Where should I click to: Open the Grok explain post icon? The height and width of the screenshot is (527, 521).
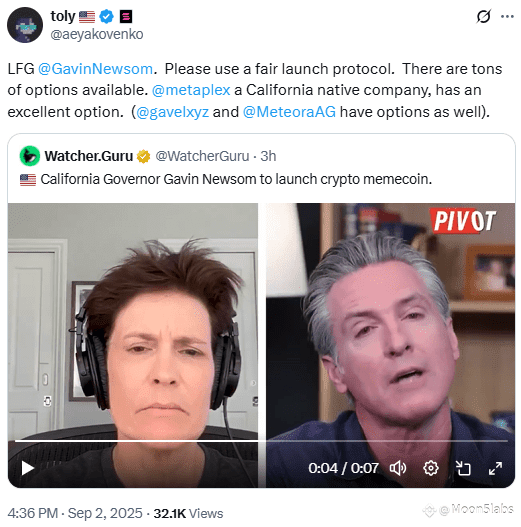[x=483, y=16]
